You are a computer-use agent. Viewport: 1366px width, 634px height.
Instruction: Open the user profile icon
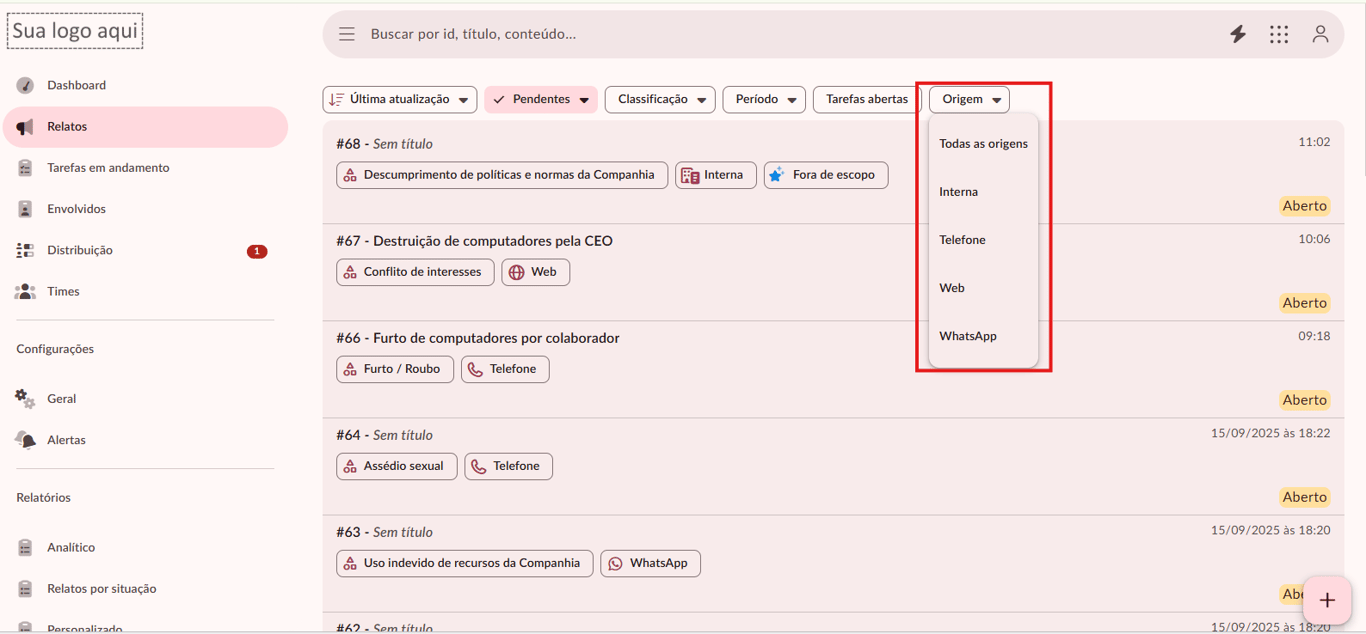1320,34
